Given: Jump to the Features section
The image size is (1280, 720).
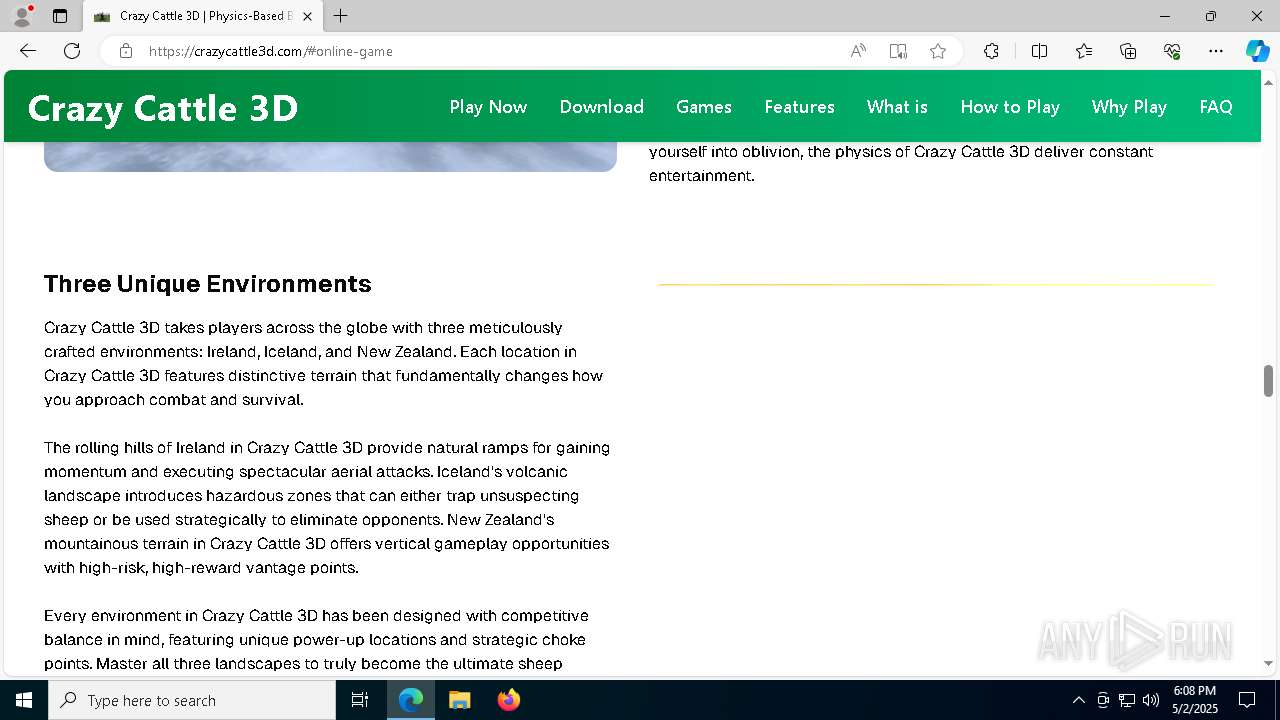Looking at the screenshot, I should point(799,107).
